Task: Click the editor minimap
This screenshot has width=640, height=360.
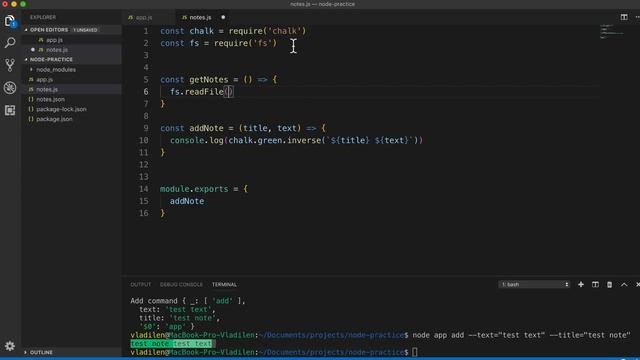Action: 612,32
